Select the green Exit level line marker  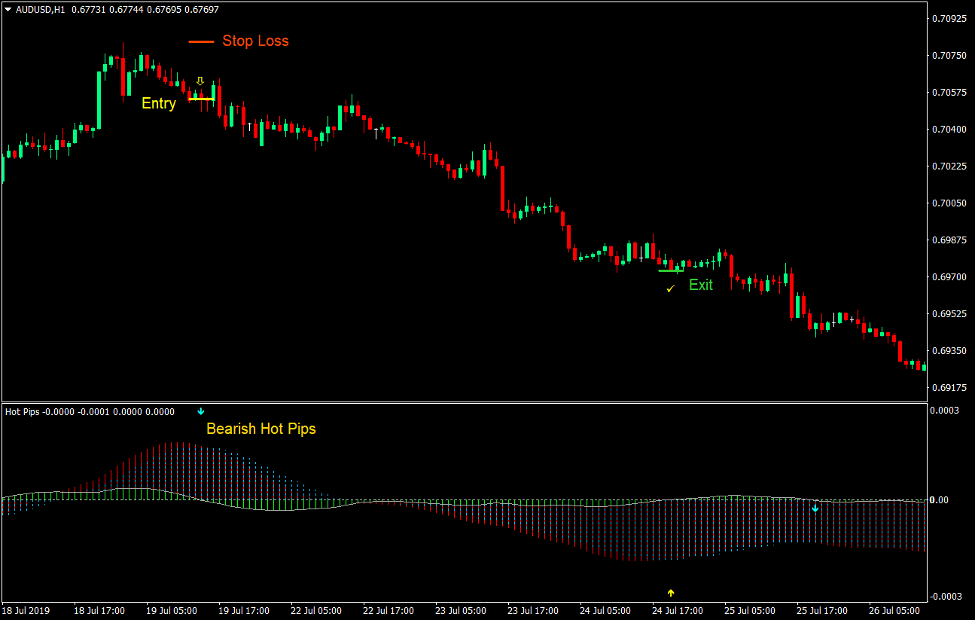click(670, 270)
